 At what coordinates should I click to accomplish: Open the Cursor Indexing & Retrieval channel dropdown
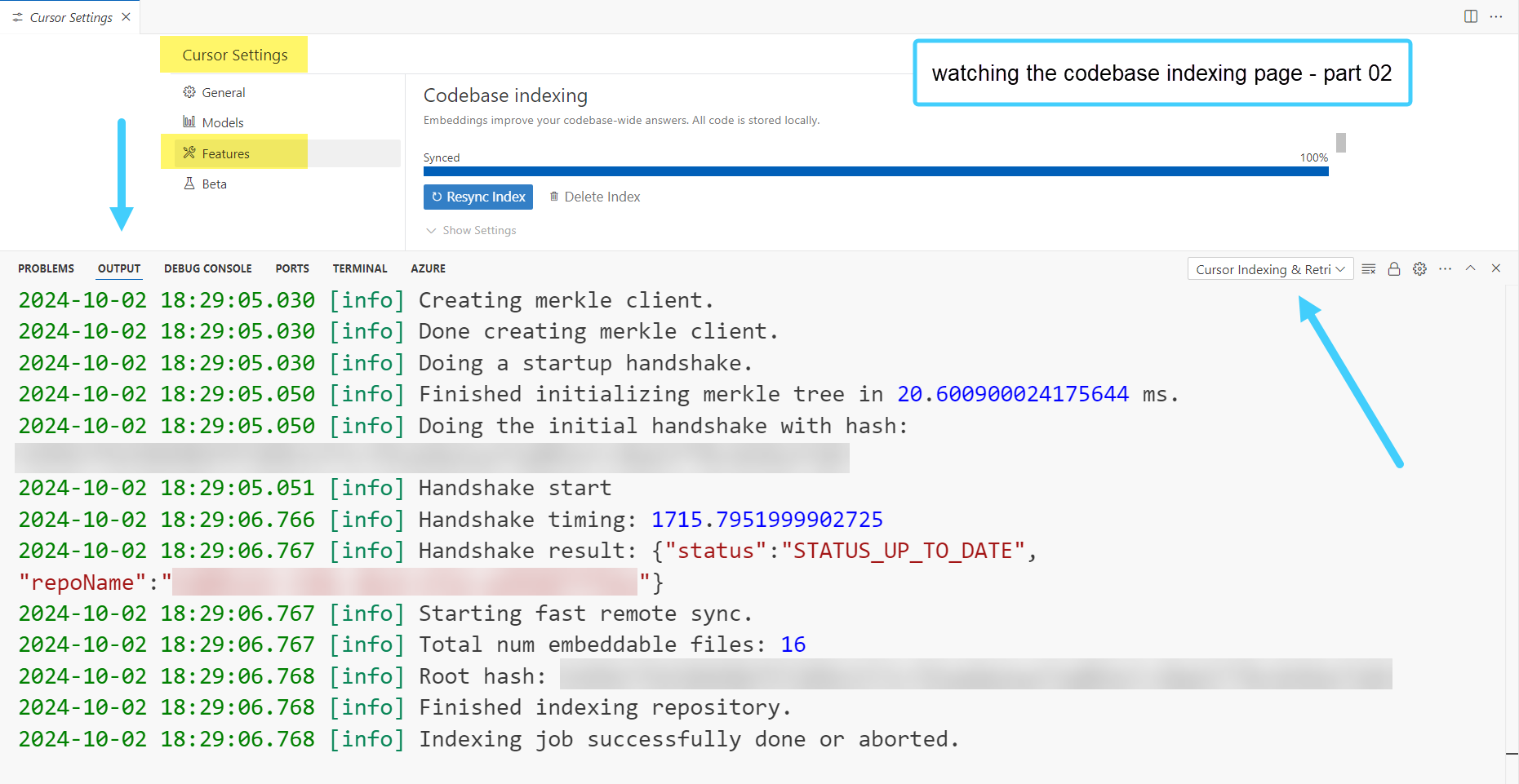1270,269
